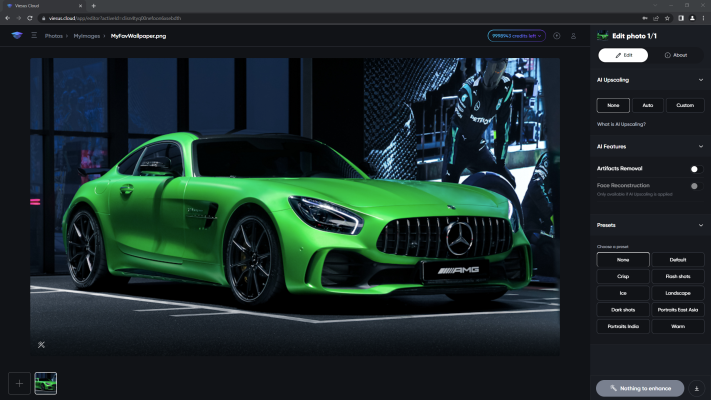Go to Photos breadcrumb

pos(54,36)
